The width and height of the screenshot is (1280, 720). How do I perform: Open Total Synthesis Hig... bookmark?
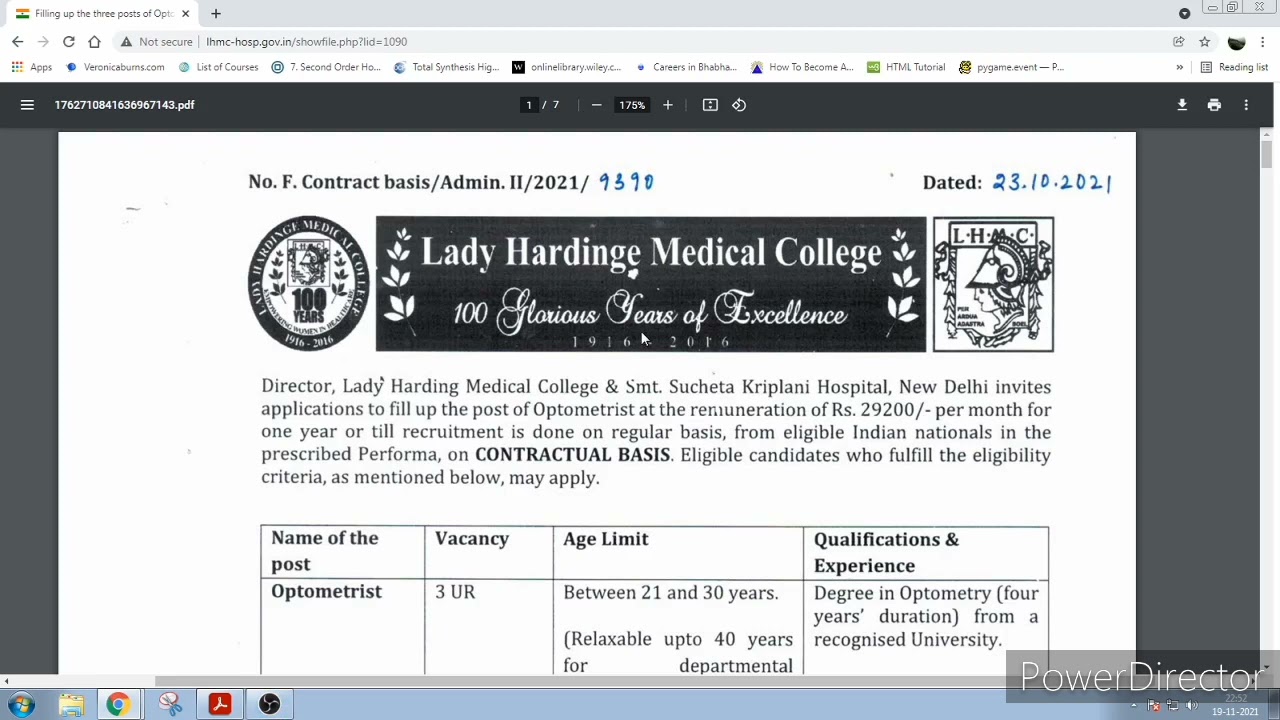point(446,67)
